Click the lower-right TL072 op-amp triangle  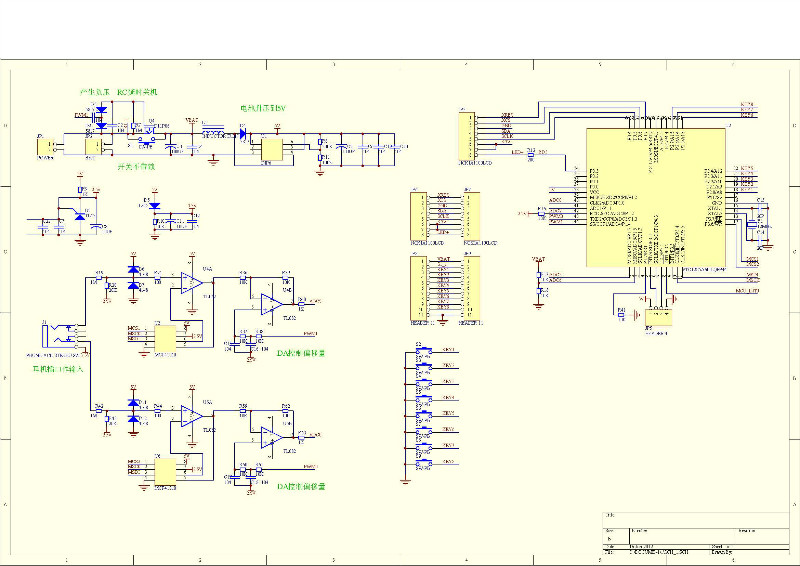point(270,437)
